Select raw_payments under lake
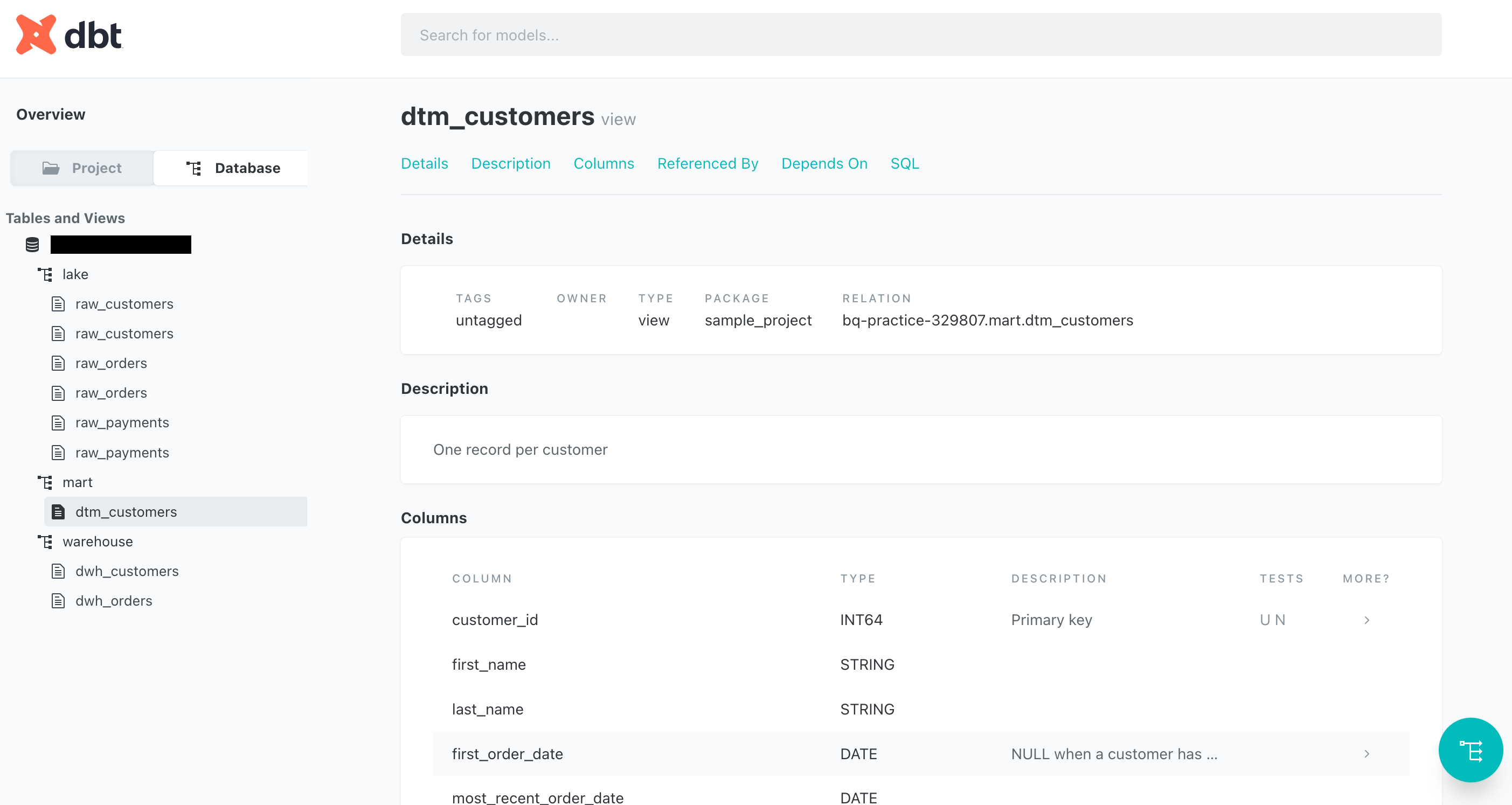1512x805 pixels. coord(122,422)
